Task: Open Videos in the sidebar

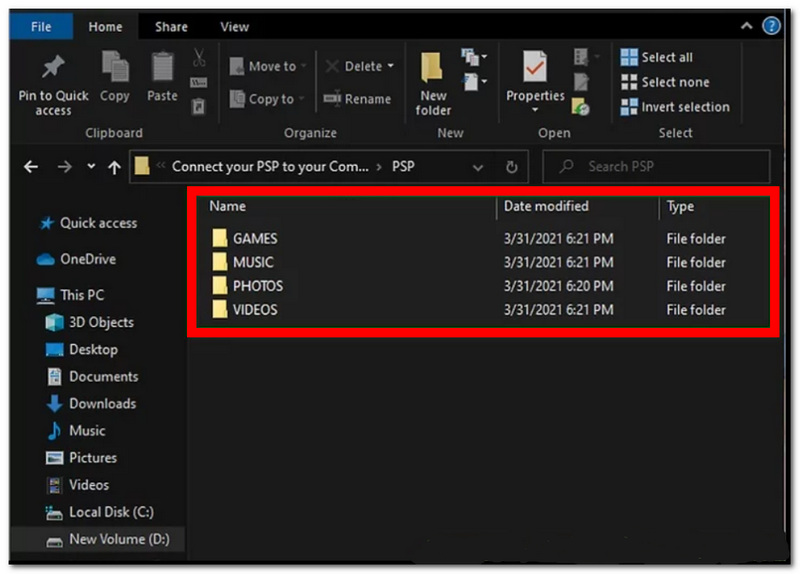Action: pos(77,485)
